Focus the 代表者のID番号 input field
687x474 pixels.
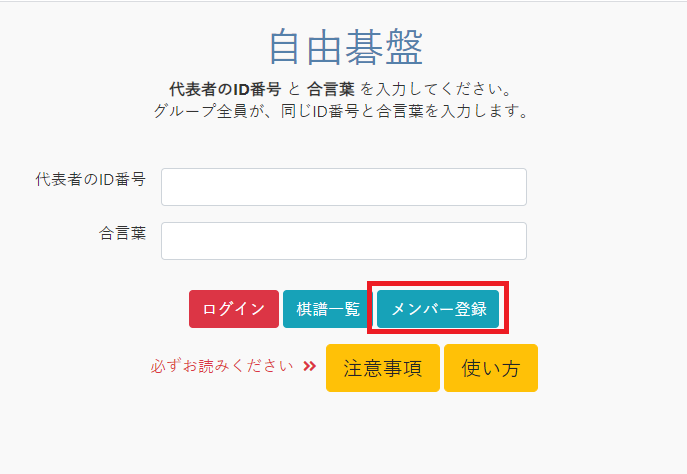[344, 187]
